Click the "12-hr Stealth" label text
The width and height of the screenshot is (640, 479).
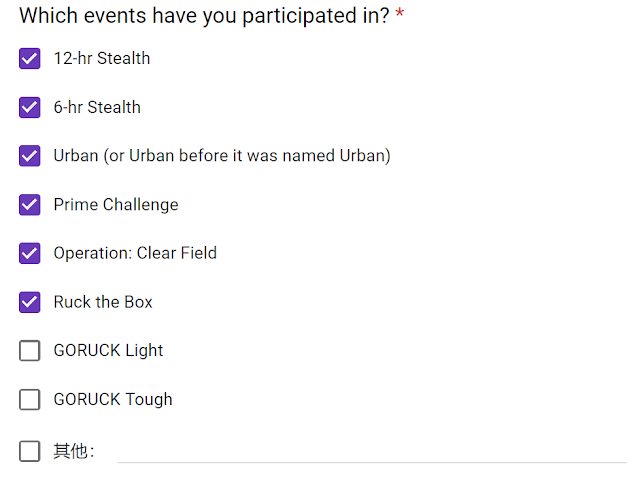(x=102, y=58)
